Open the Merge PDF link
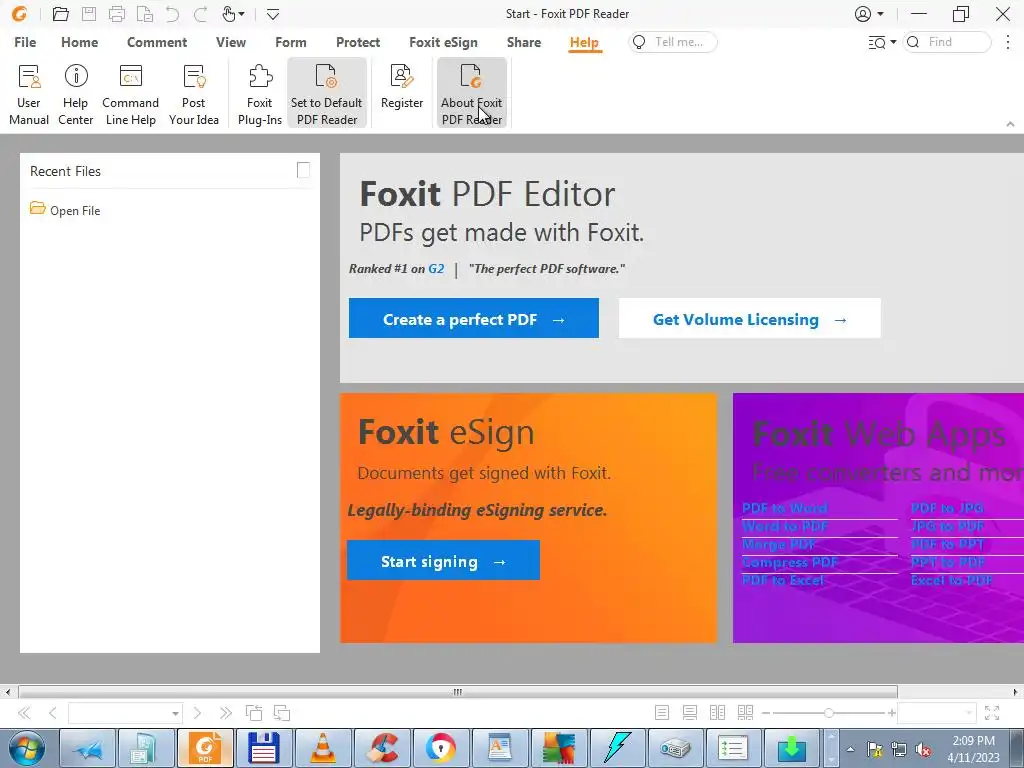Image resolution: width=1024 pixels, height=768 pixels. pos(778,544)
